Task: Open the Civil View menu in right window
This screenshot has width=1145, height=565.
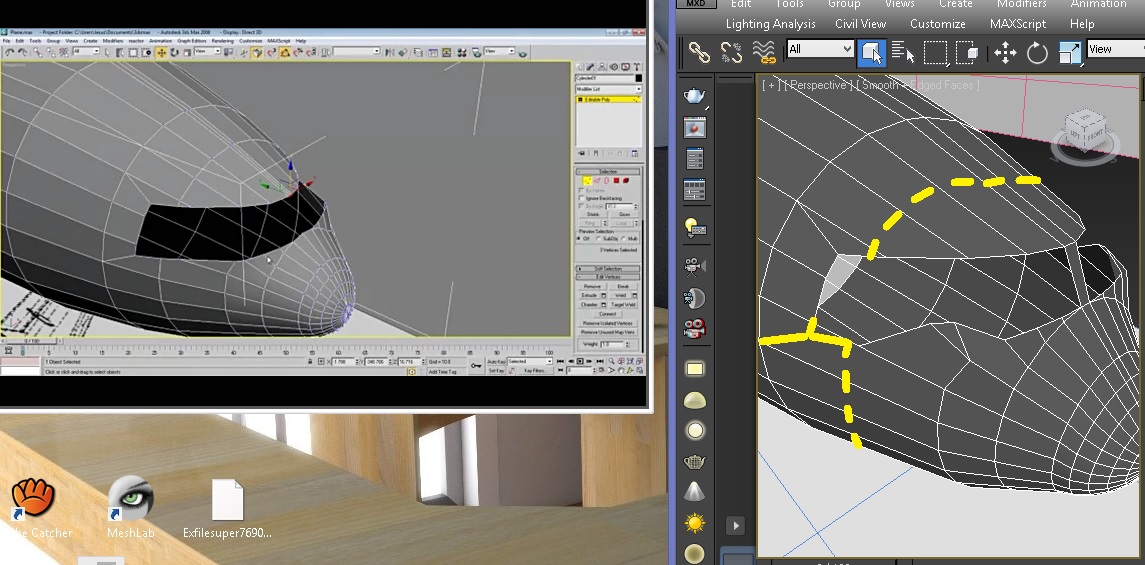Action: pos(860,23)
